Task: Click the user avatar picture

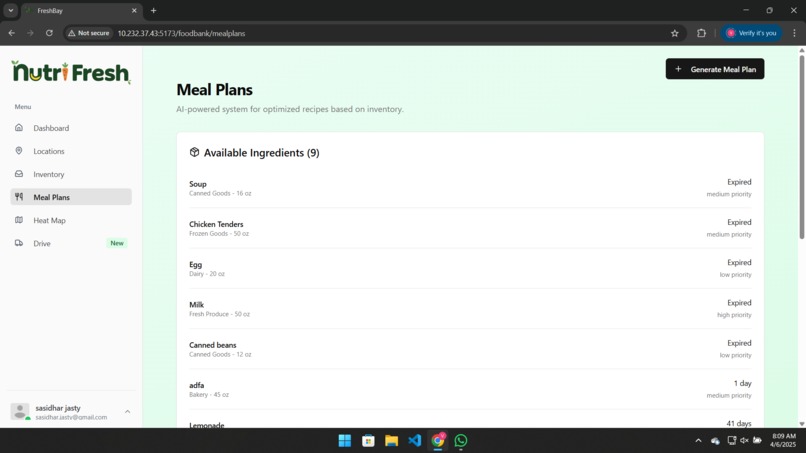Action: [x=20, y=411]
